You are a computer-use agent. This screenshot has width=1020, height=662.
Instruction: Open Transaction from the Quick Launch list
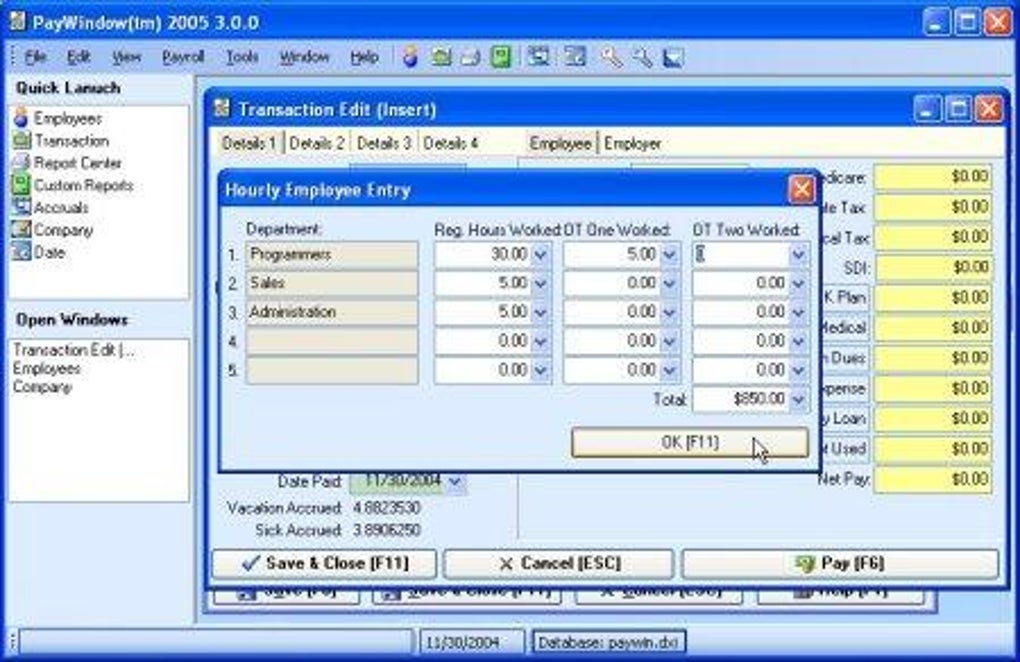pyautogui.click(x=60, y=140)
